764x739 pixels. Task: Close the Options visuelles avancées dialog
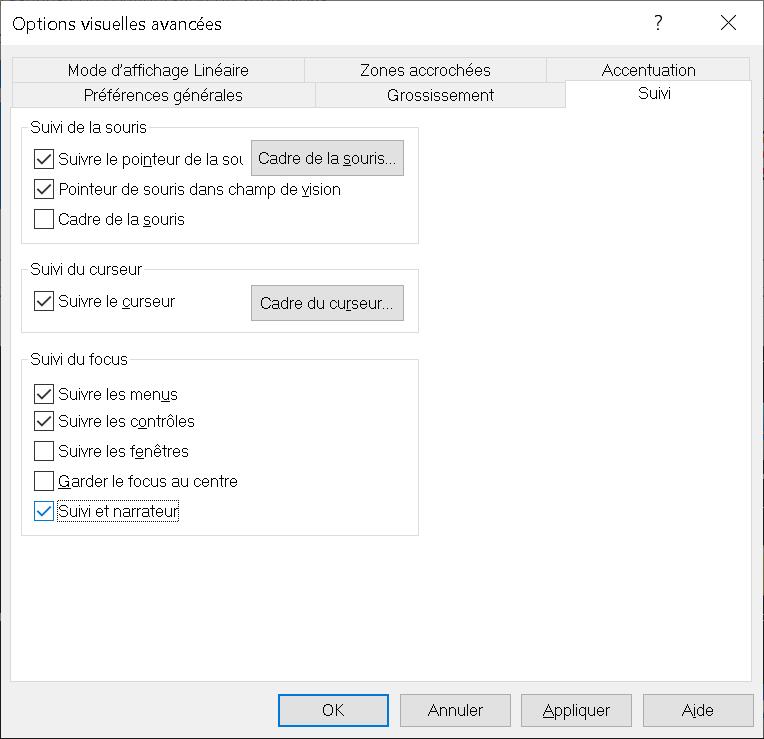point(728,23)
